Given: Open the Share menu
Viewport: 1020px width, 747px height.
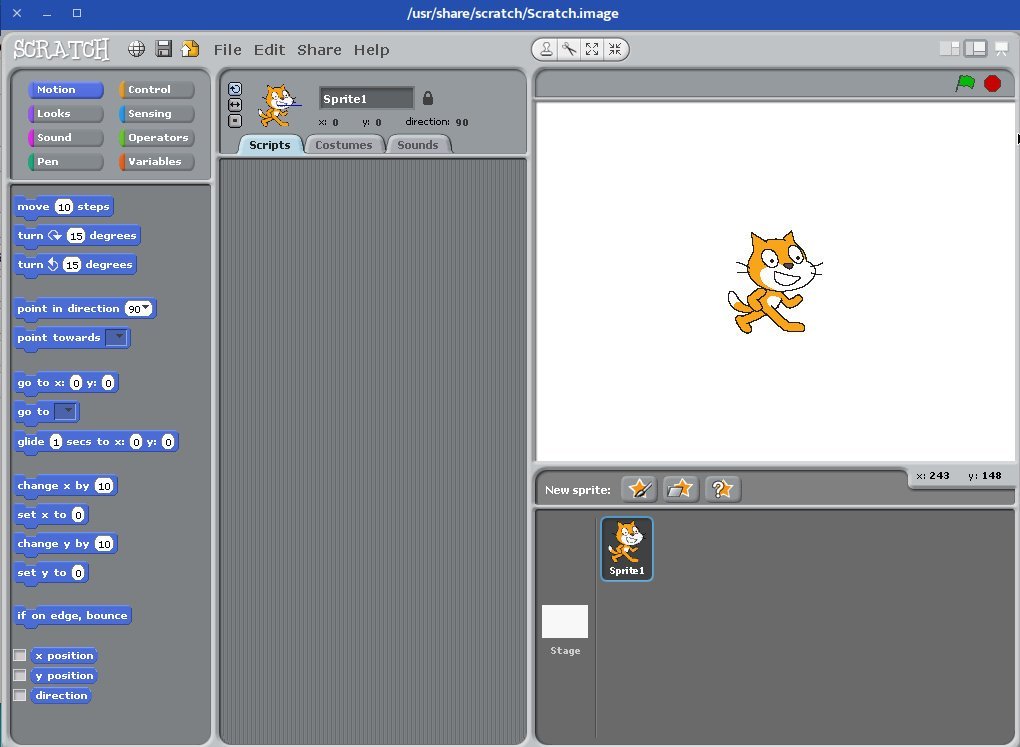Looking at the screenshot, I should tap(319, 50).
